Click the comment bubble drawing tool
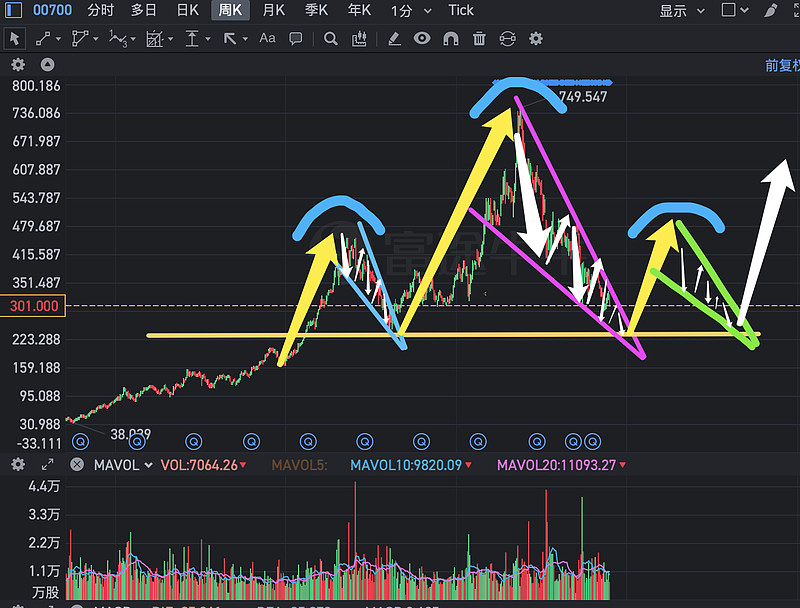Screen dimensions: 800x608 297,38
